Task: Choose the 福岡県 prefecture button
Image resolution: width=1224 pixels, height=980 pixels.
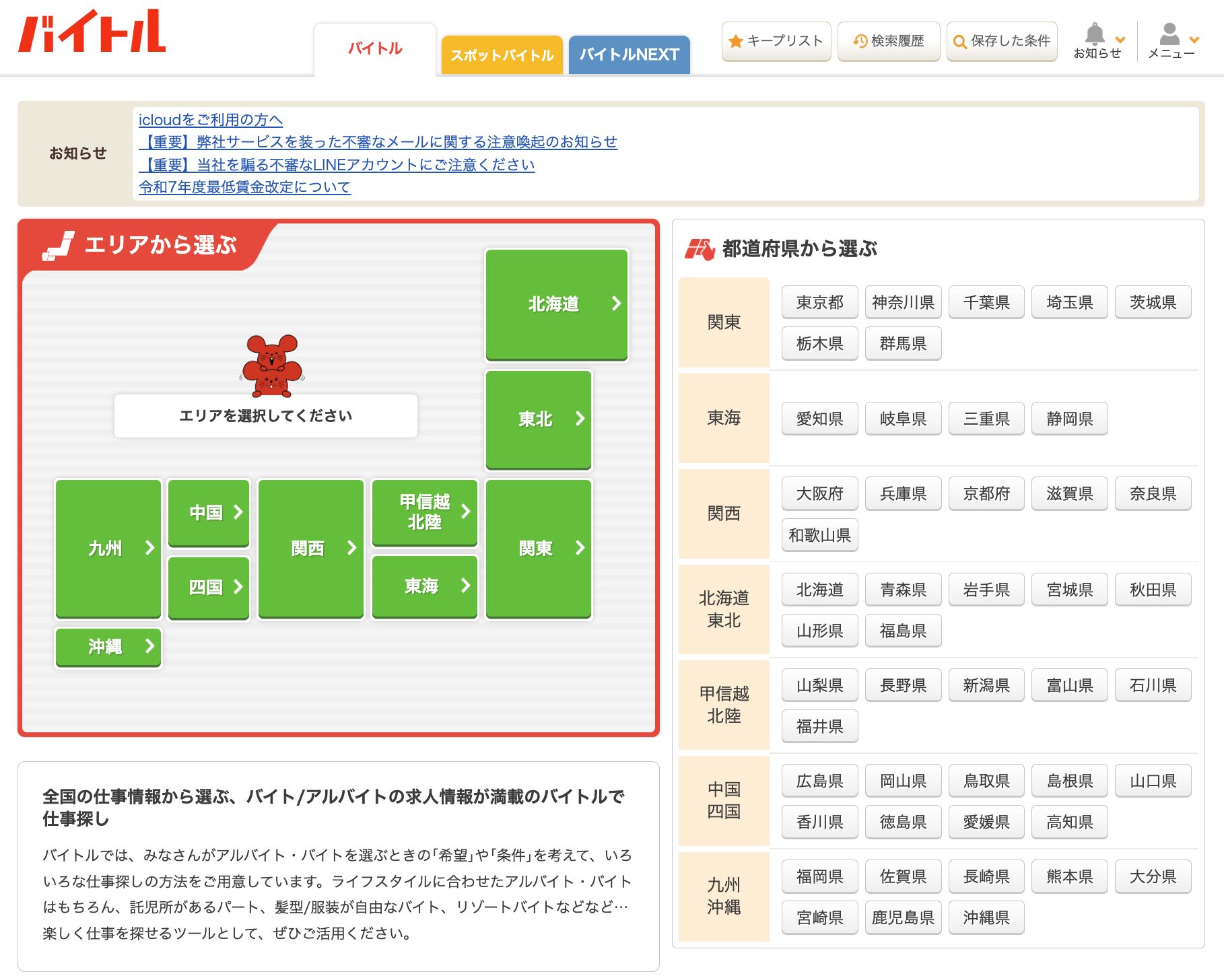Action: pos(819,876)
